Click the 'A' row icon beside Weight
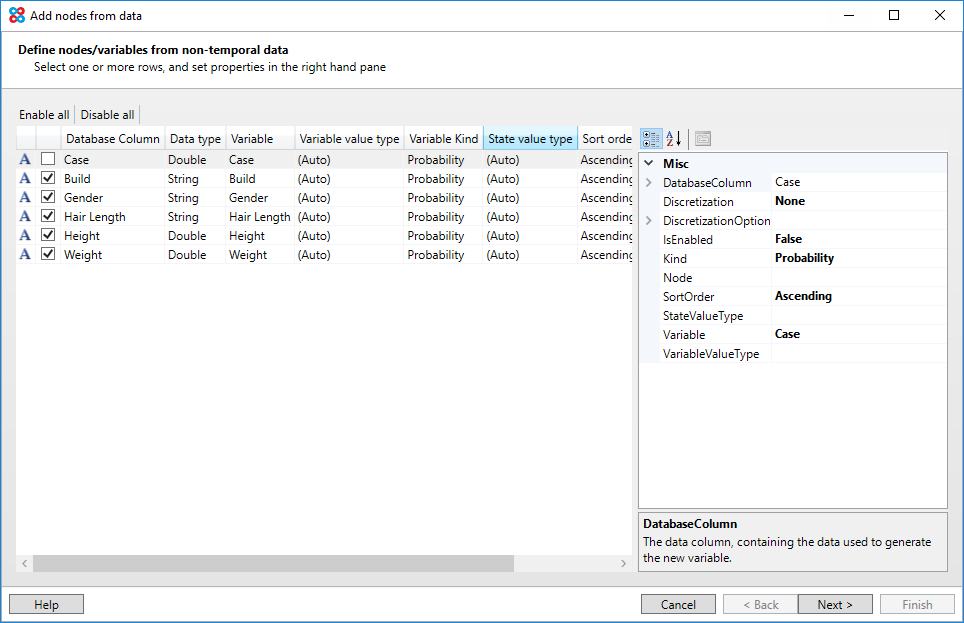The height and width of the screenshot is (623, 964). [25, 255]
